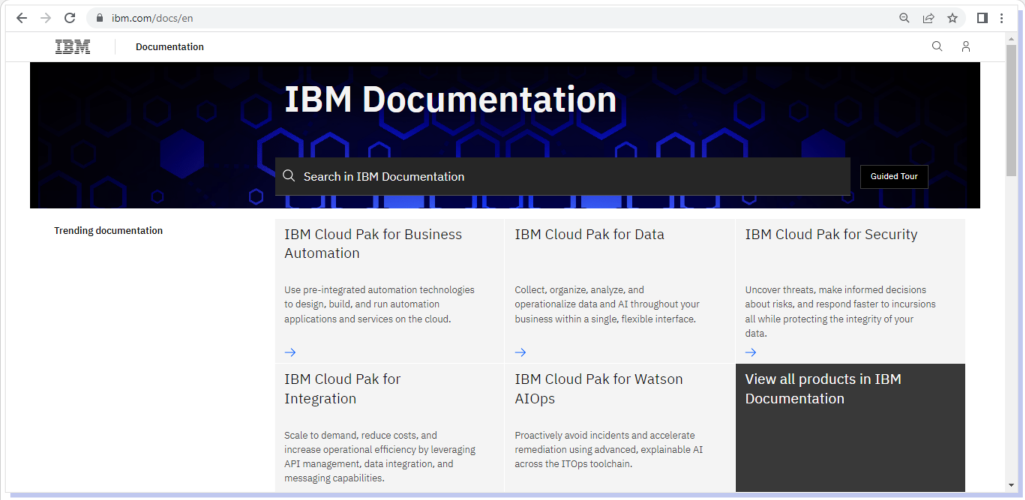Open the Chrome three-dot menu
This screenshot has width=1025, height=500.
point(1001,18)
